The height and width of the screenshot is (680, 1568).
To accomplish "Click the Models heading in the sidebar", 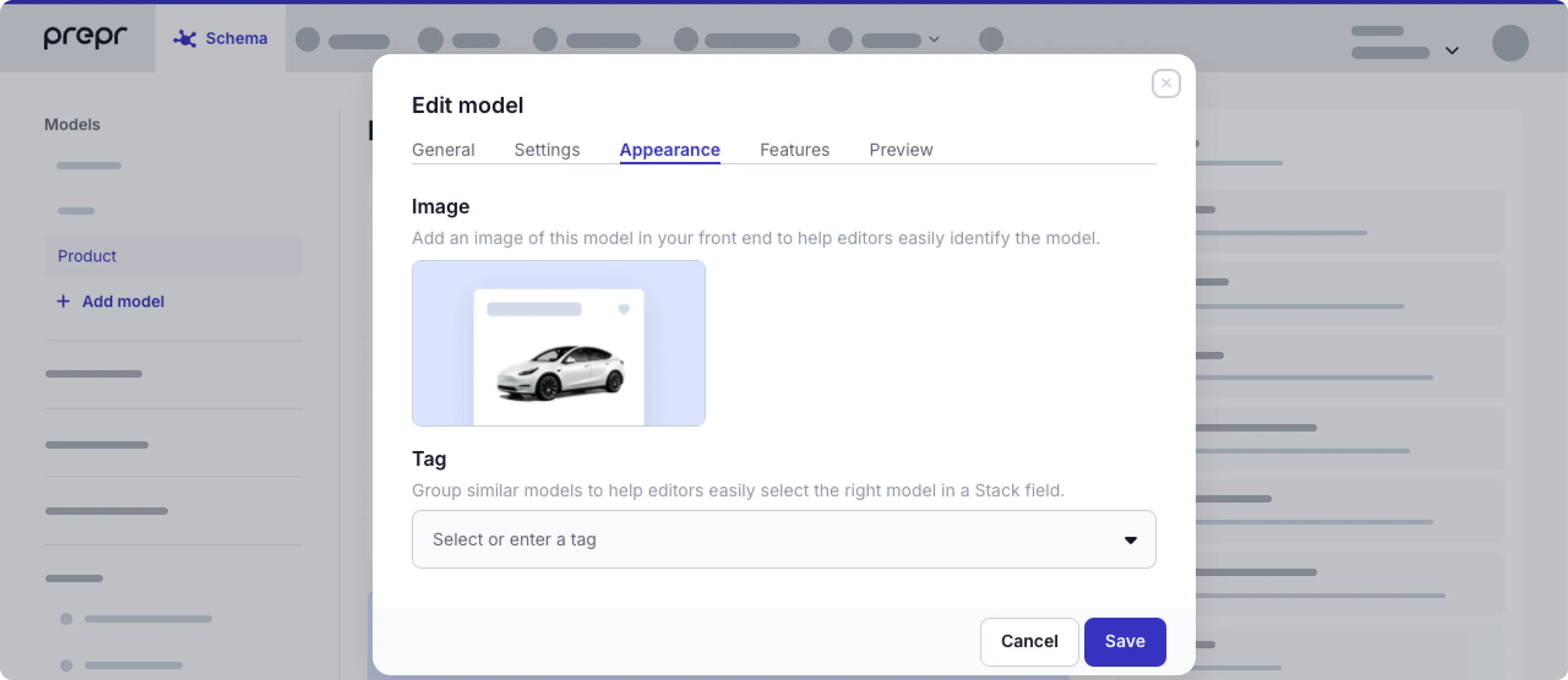I will click(72, 124).
